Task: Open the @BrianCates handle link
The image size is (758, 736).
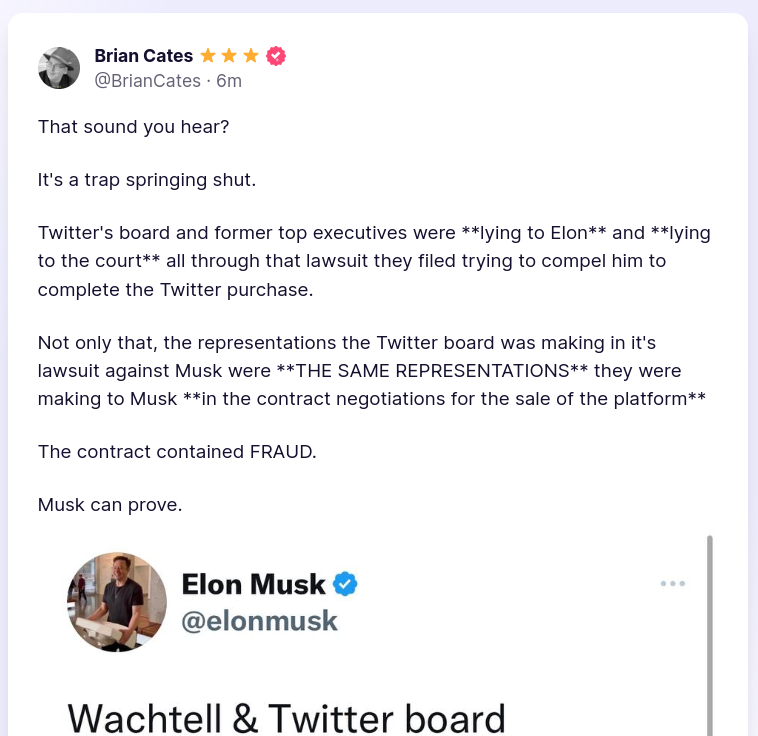Action: pyautogui.click(x=147, y=81)
